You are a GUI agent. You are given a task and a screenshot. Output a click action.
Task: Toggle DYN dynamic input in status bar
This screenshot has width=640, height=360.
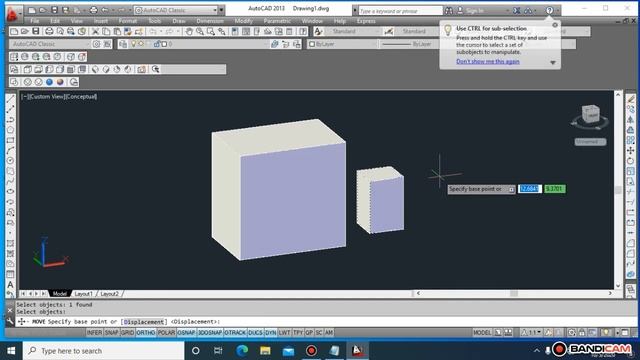point(271,333)
